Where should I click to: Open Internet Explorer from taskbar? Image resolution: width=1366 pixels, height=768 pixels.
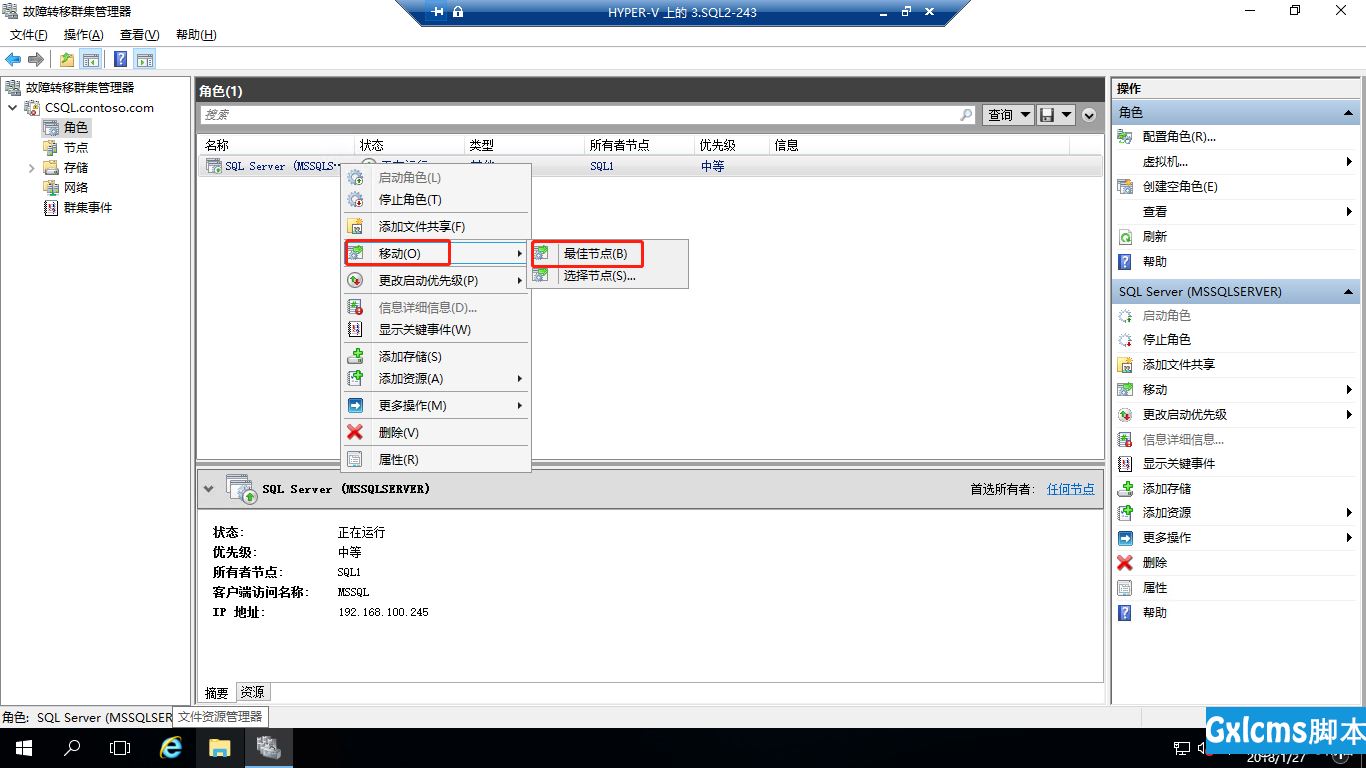(x=171, y=748)
